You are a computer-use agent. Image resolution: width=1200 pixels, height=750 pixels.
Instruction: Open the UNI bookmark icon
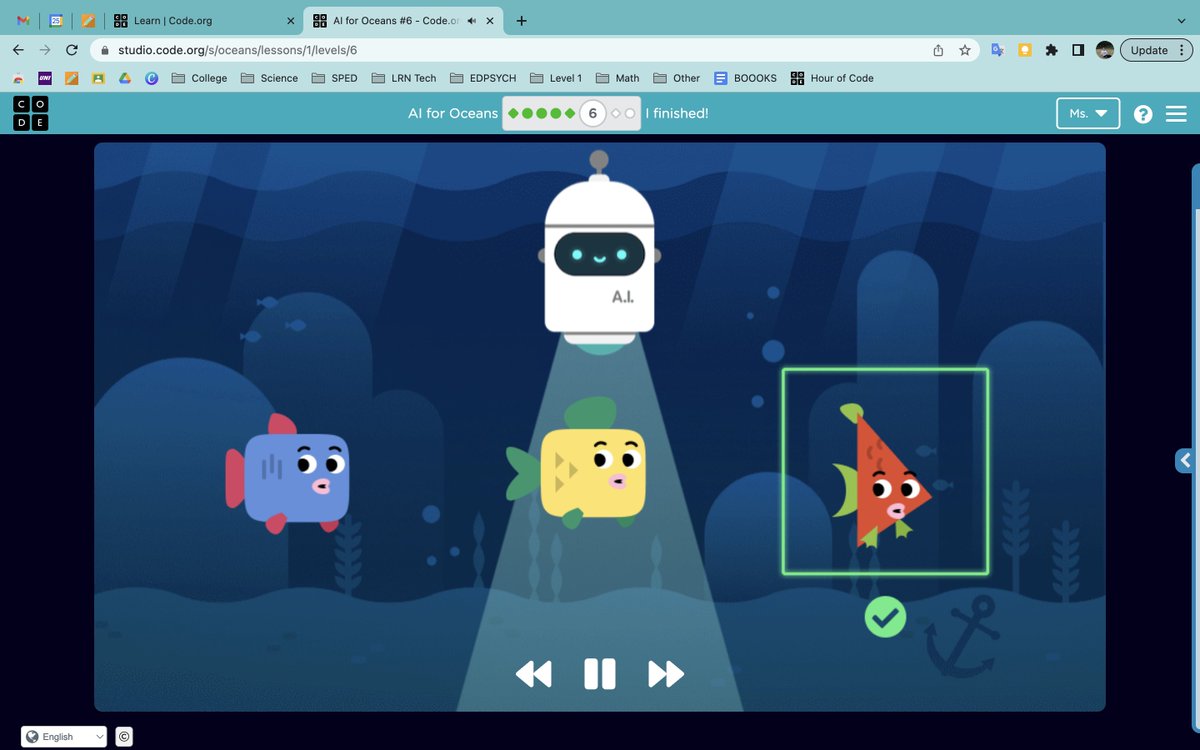[x=45, y=78]
